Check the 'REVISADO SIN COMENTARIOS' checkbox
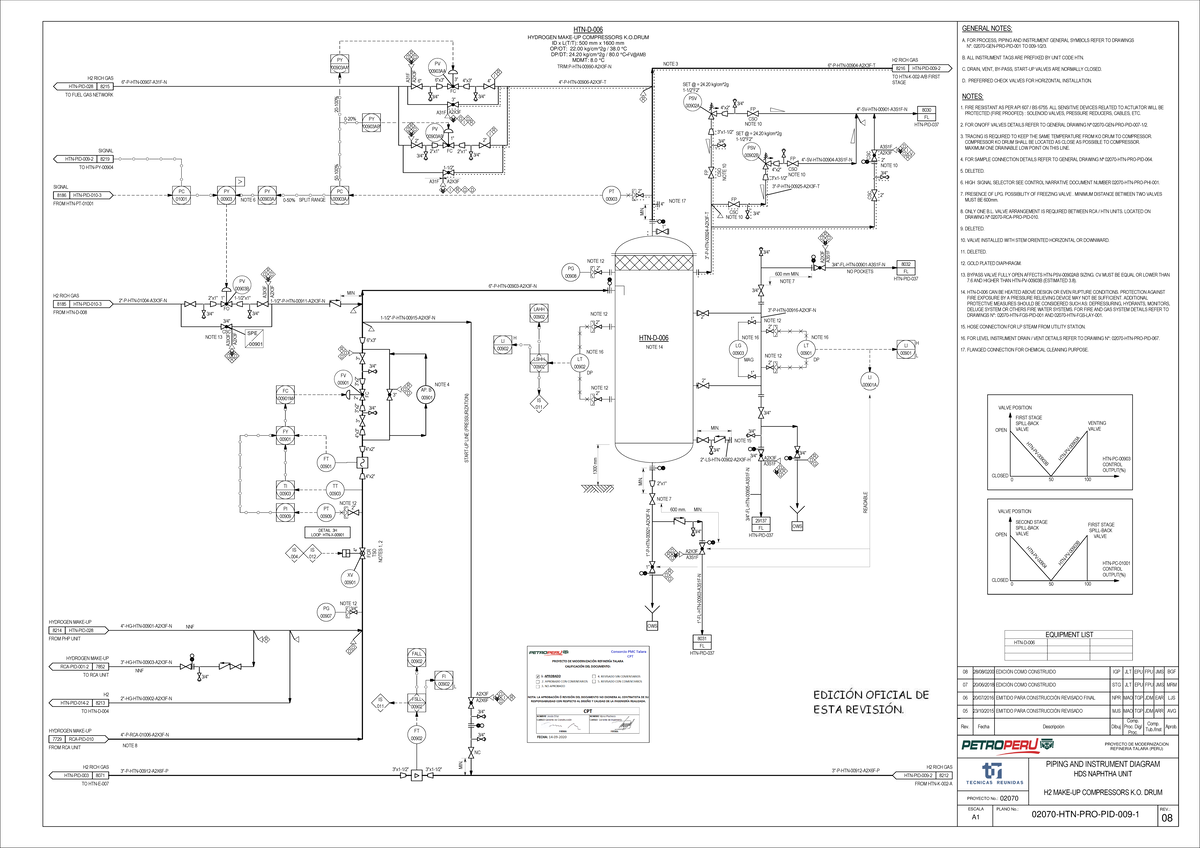This screenshot has height=848, width=1200. point(594,676)
